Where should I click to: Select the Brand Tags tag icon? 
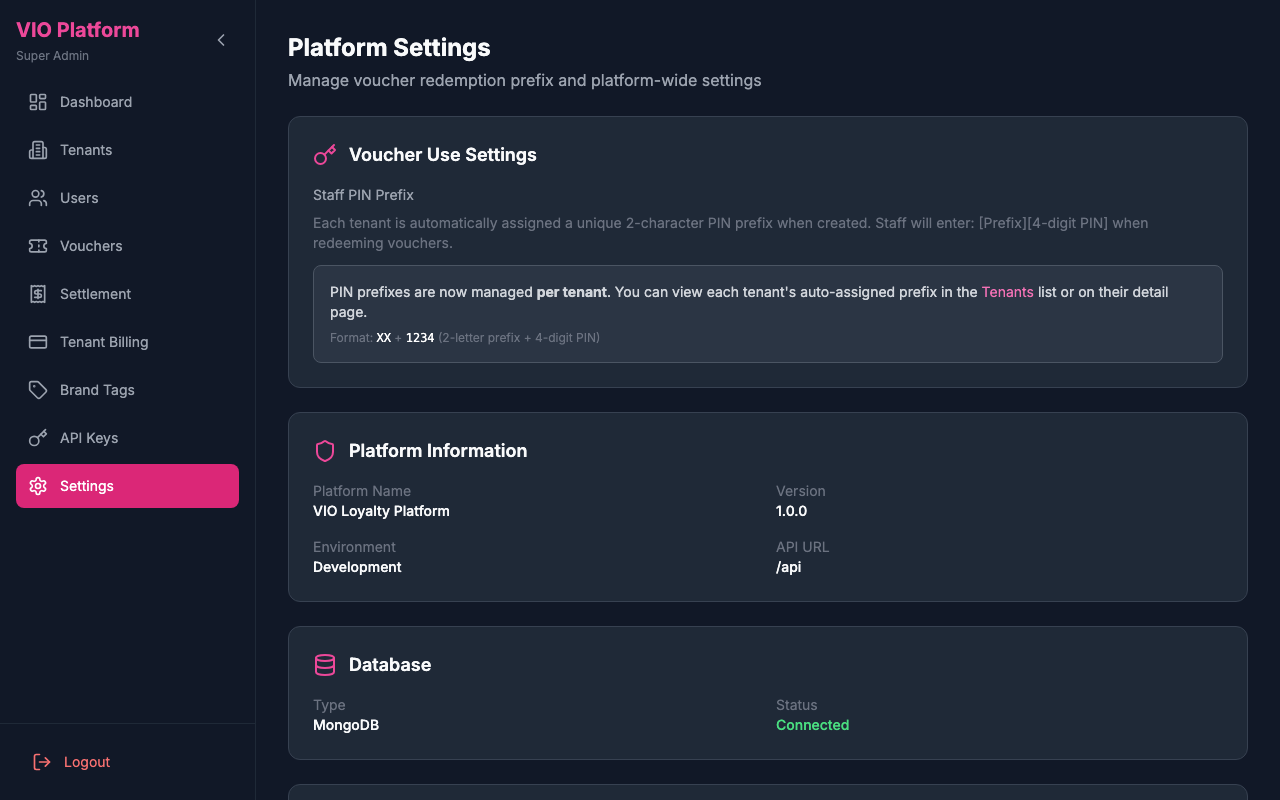pos(38,389)
